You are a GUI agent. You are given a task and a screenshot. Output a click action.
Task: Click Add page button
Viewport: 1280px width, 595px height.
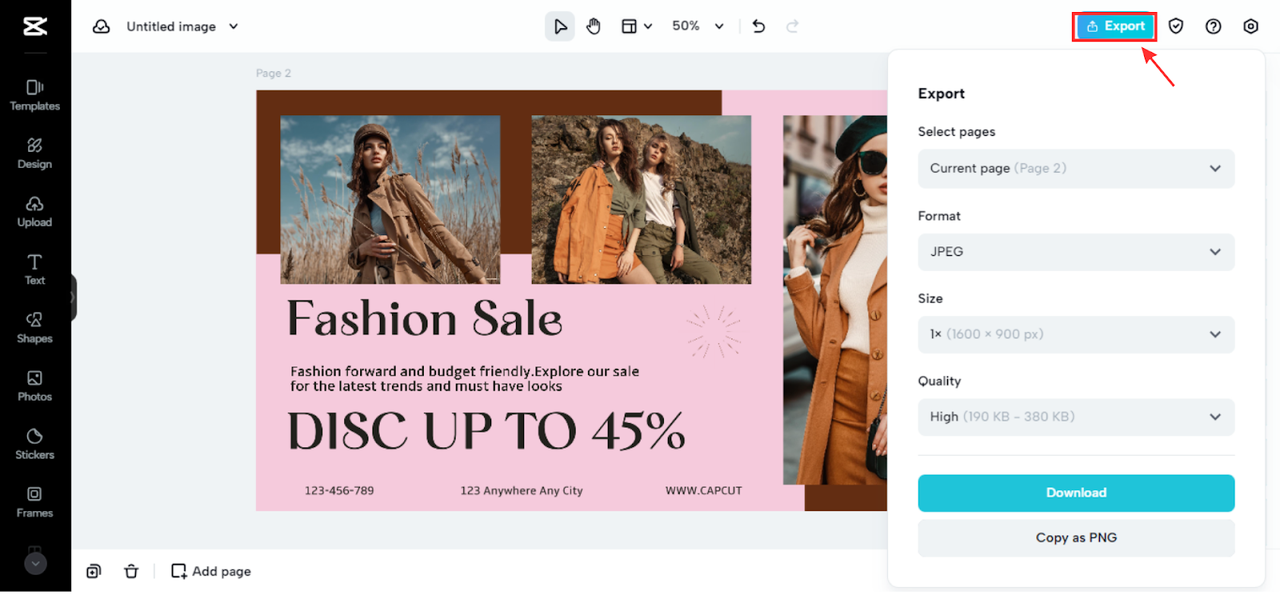211,571
